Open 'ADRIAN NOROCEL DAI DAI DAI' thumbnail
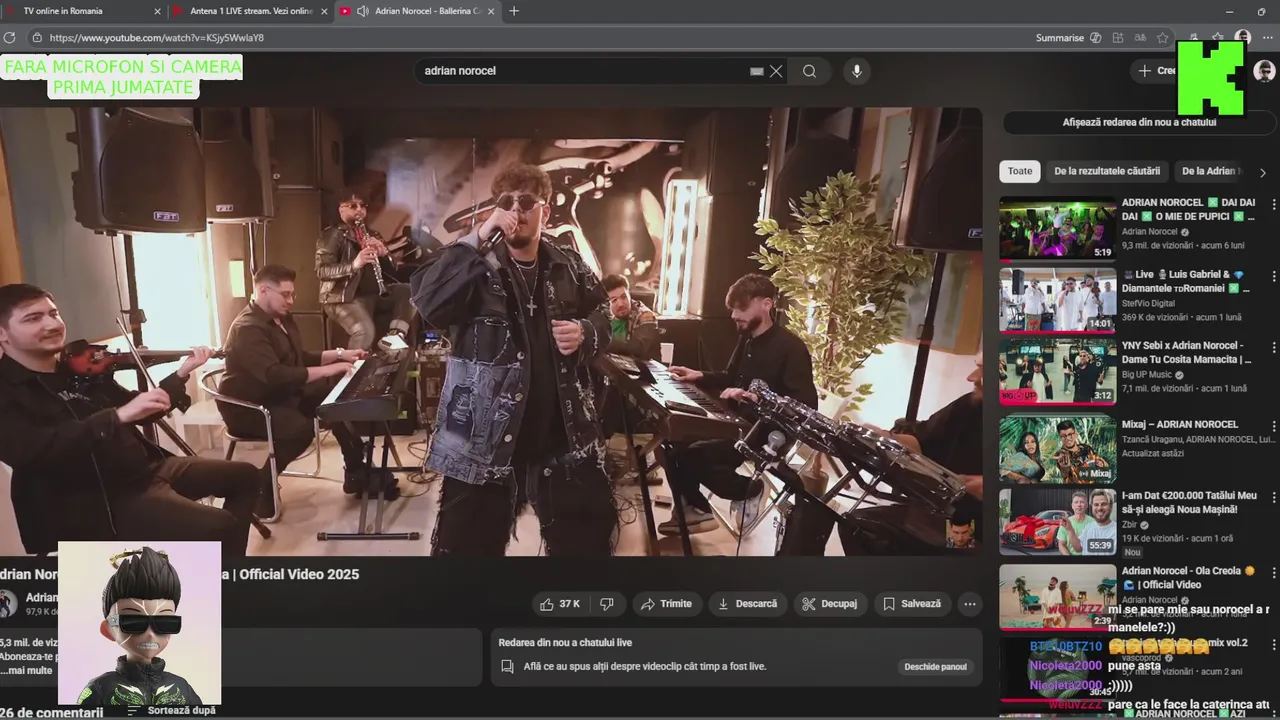This screenshot has width=1280, height=720. [x=1057, y=228]
